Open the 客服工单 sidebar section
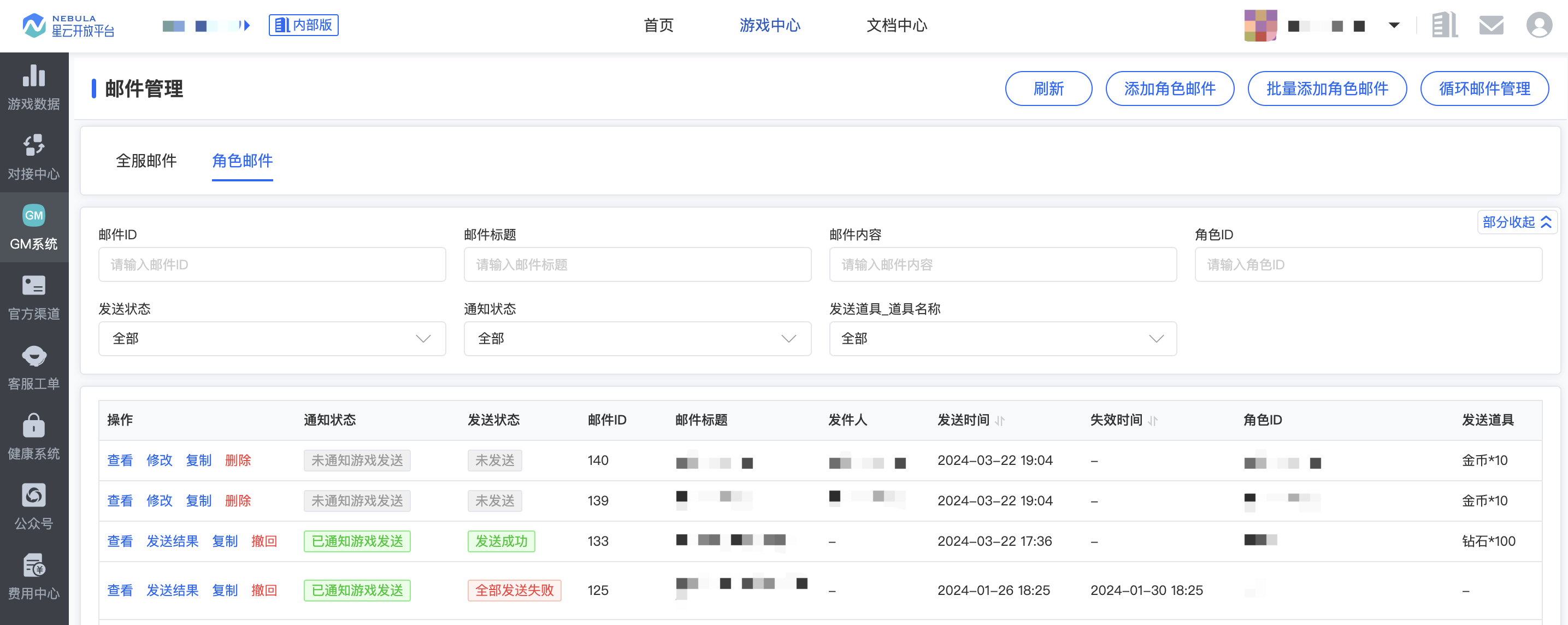Image resolution: width=1568 pixels, height=625 pixels. pyautogui.click(x=34, y=368)
